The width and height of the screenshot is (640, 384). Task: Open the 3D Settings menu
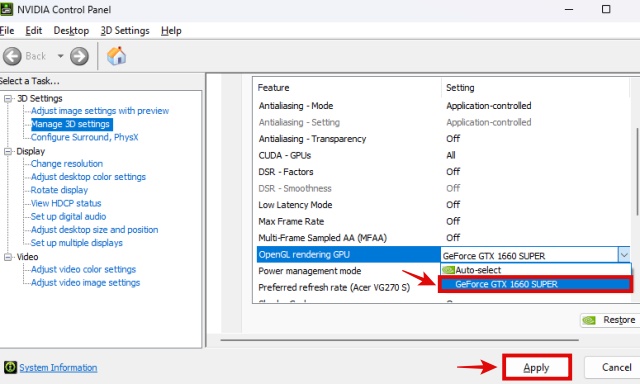[125, 31]
